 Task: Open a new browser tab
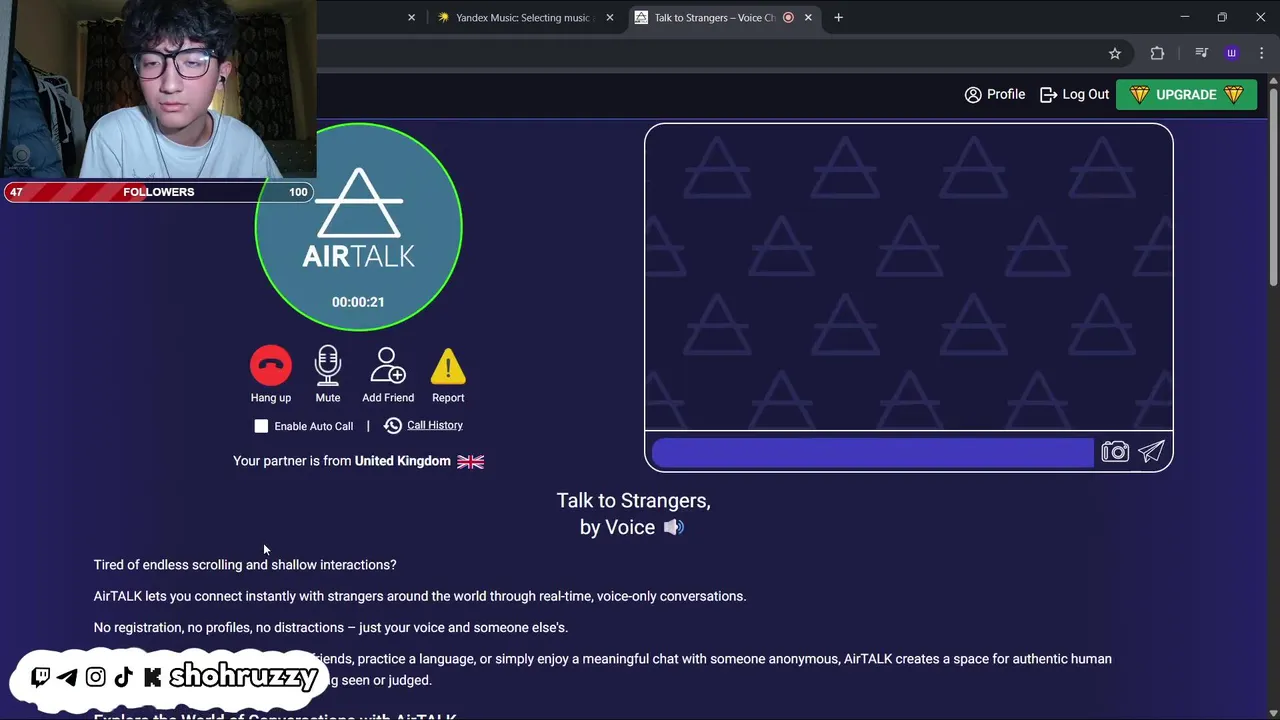click(x=838, y=17)
